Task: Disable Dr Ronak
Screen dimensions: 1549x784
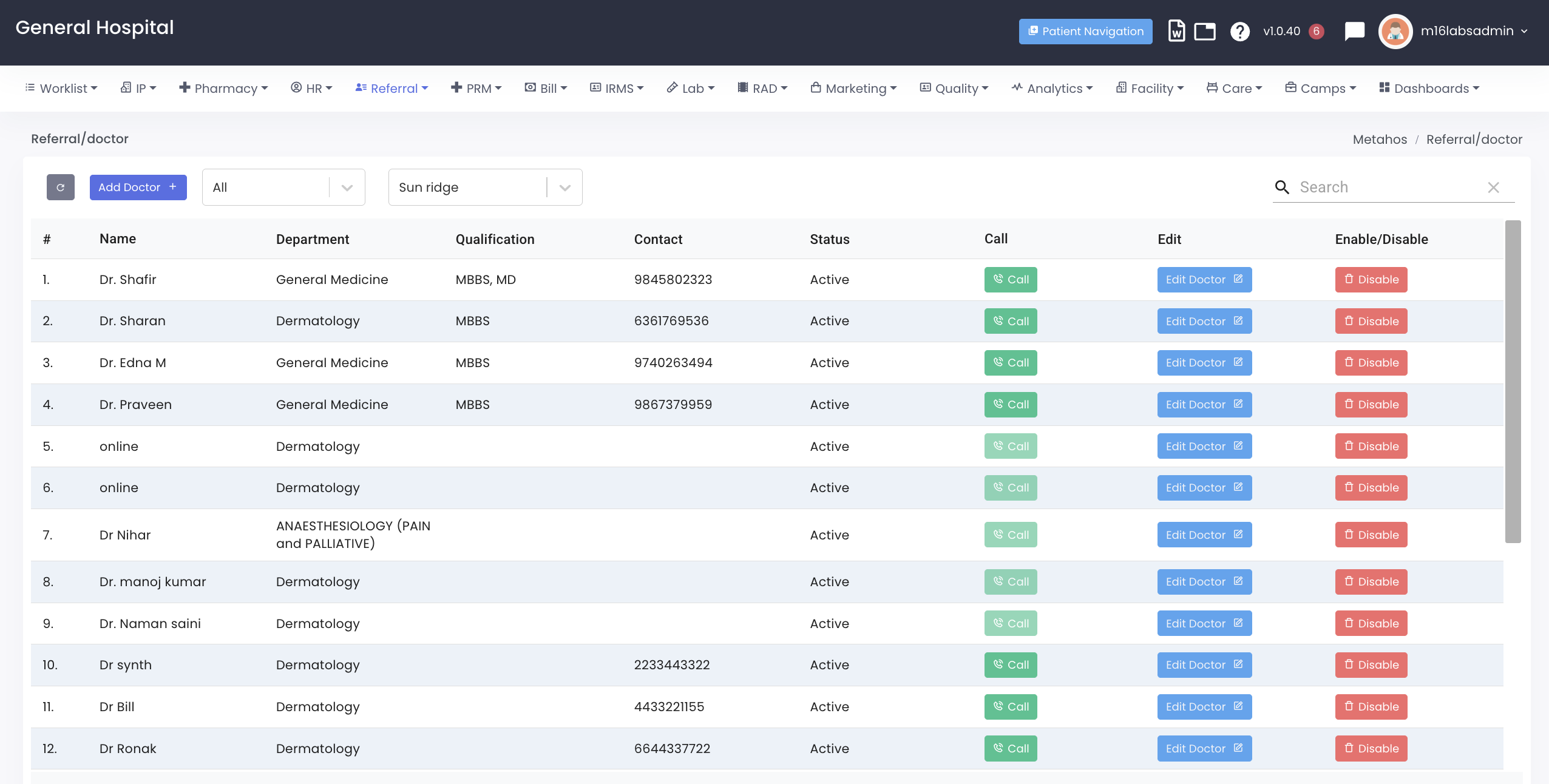Action: click(x=1371, y=749)
